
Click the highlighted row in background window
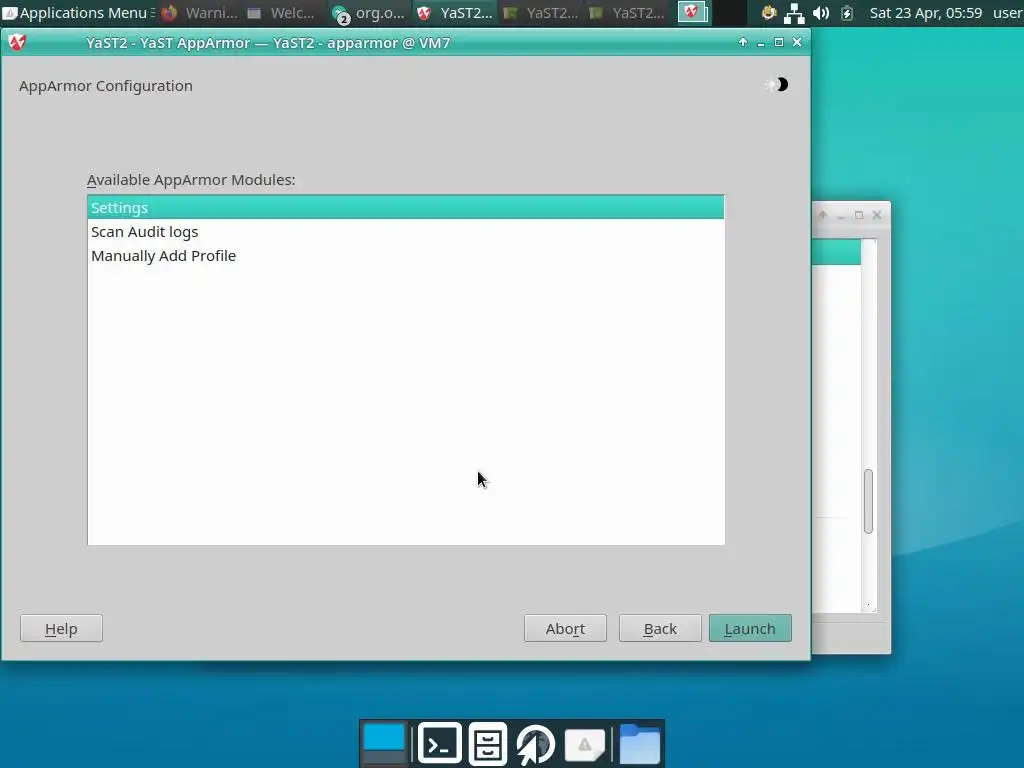click(x=837, y=252)
